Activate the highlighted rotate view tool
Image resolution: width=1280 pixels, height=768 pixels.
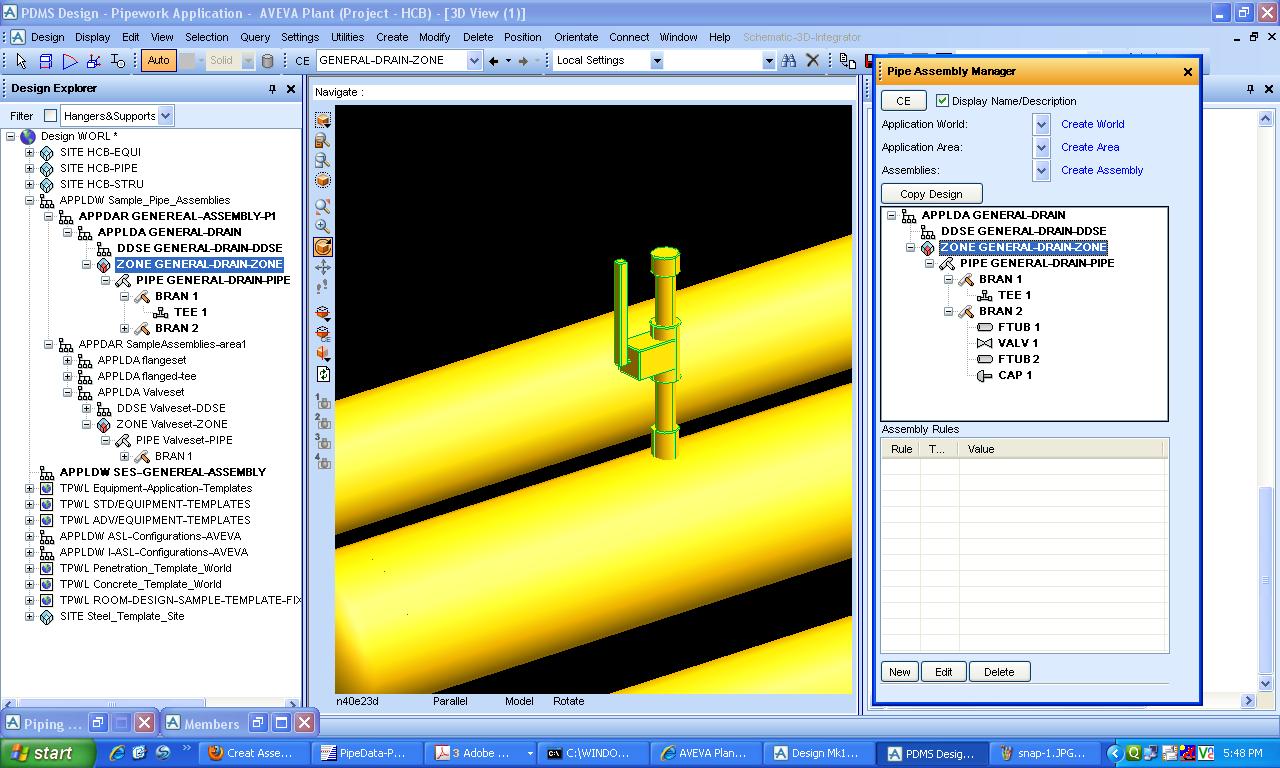[x=323, y=247]
